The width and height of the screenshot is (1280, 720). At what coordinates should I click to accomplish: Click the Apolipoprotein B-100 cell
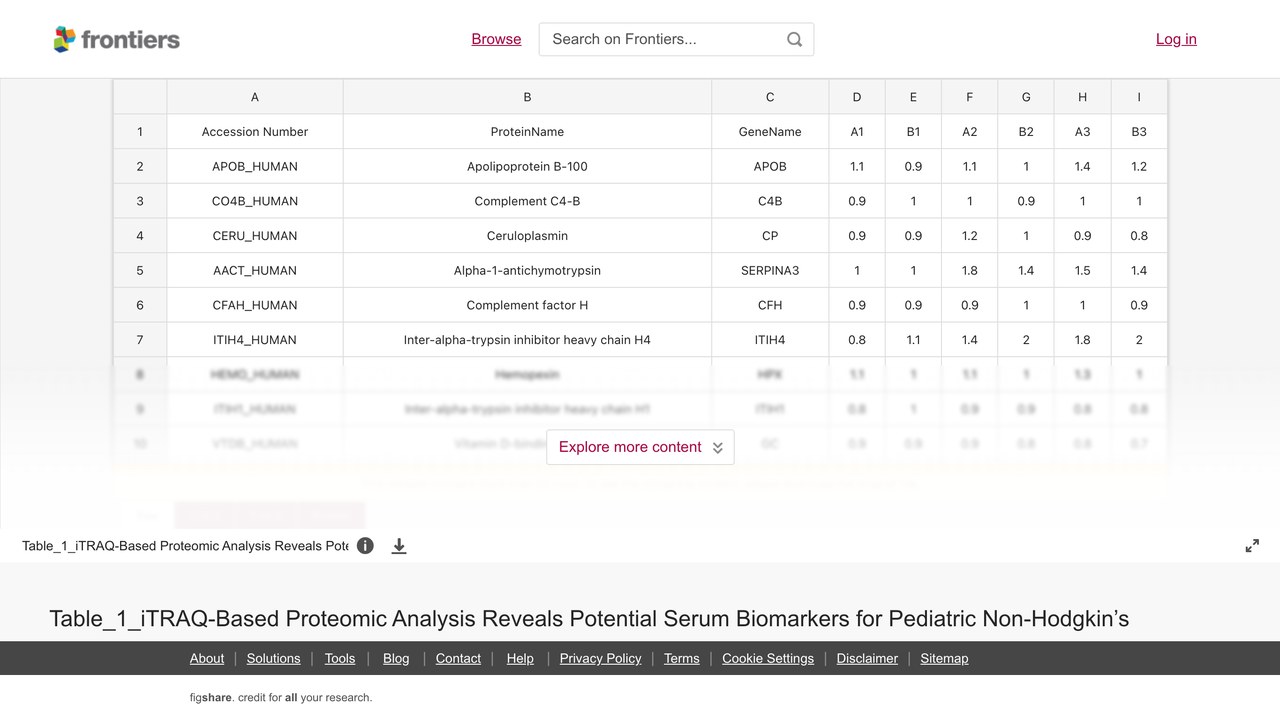pyautogui.click(x=527, y=166)
